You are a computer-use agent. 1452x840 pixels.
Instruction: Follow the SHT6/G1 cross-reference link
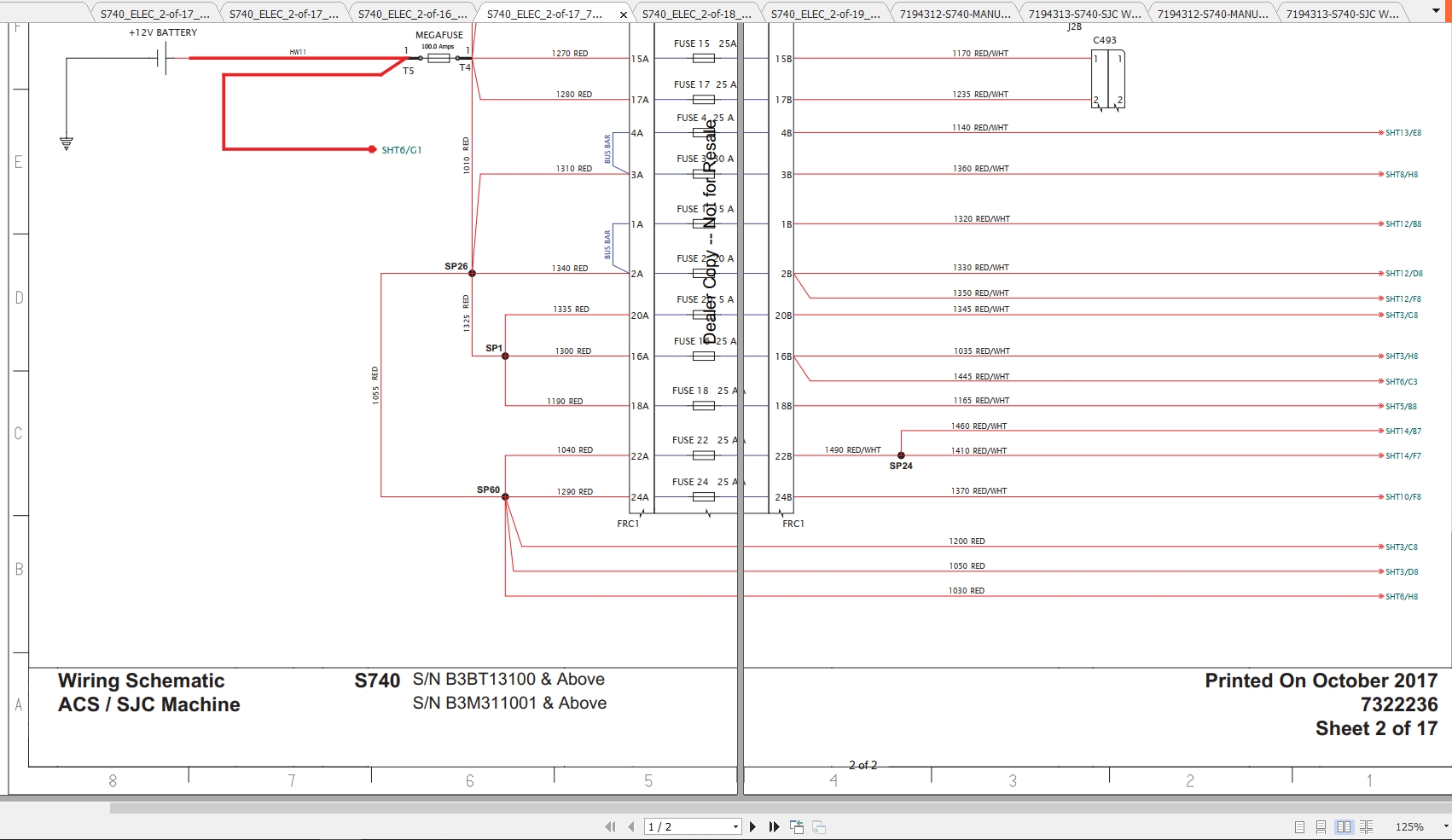pyautogui.click(x=401, y=149)
